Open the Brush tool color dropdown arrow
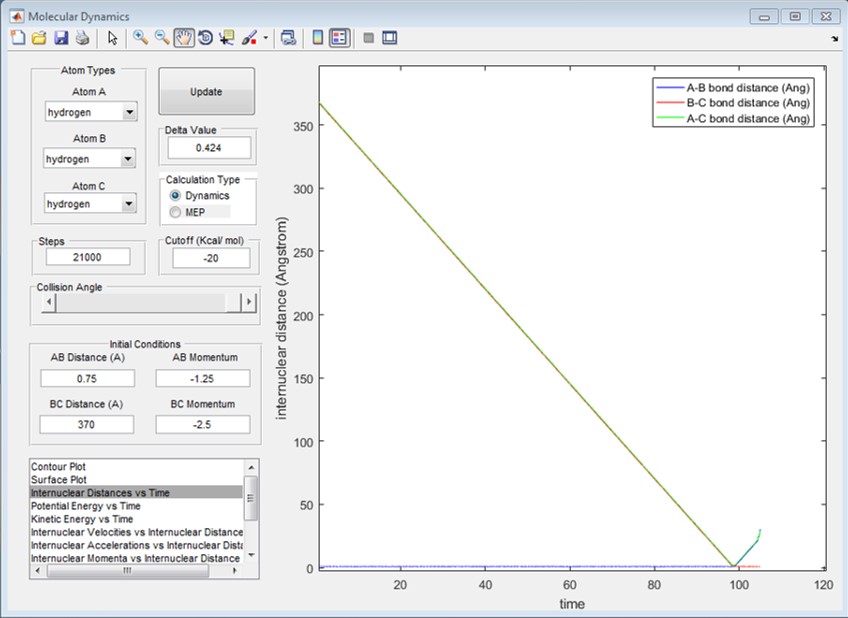848x618 pixels. (x=265, y=38)
